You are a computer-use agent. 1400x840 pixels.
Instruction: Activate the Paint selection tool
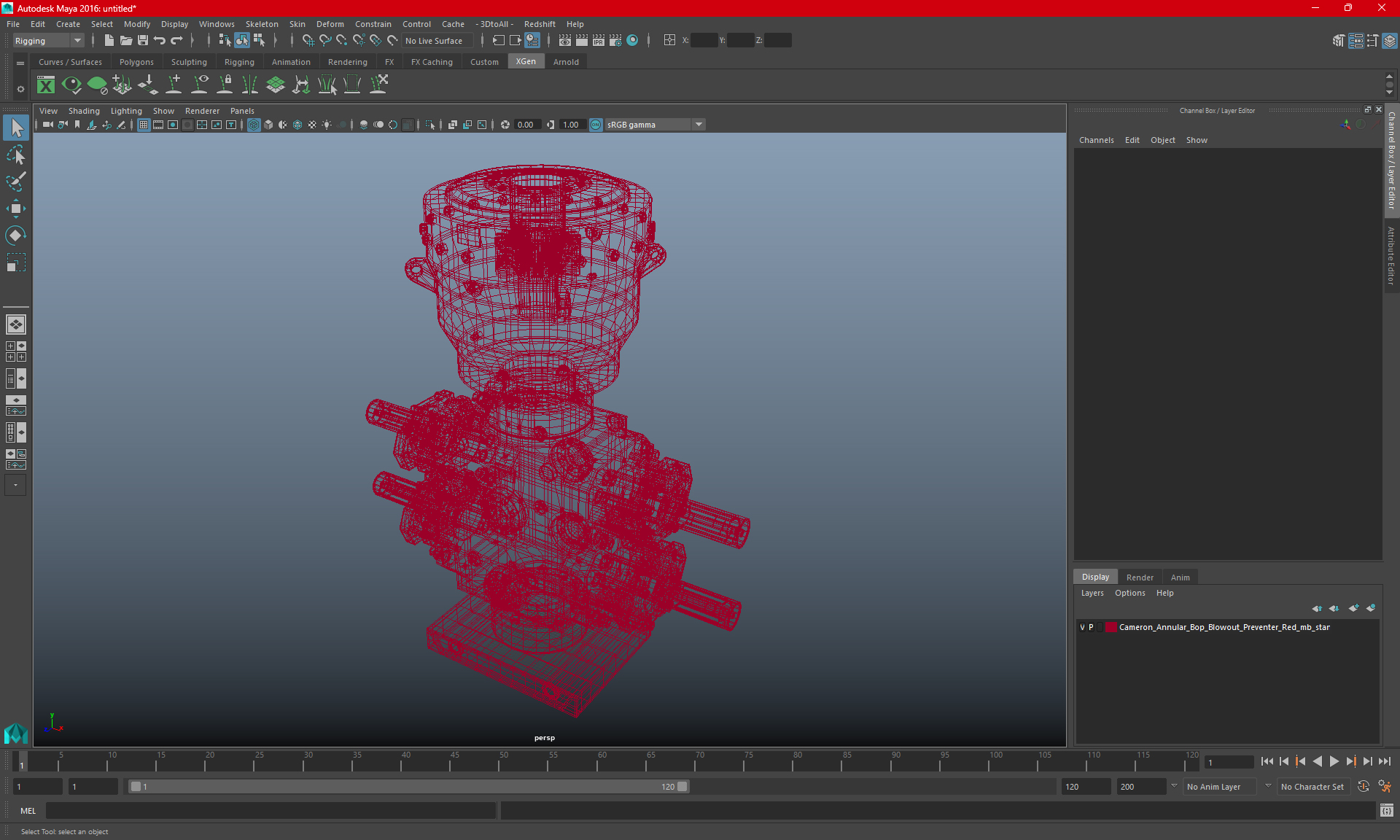point(16,181)
